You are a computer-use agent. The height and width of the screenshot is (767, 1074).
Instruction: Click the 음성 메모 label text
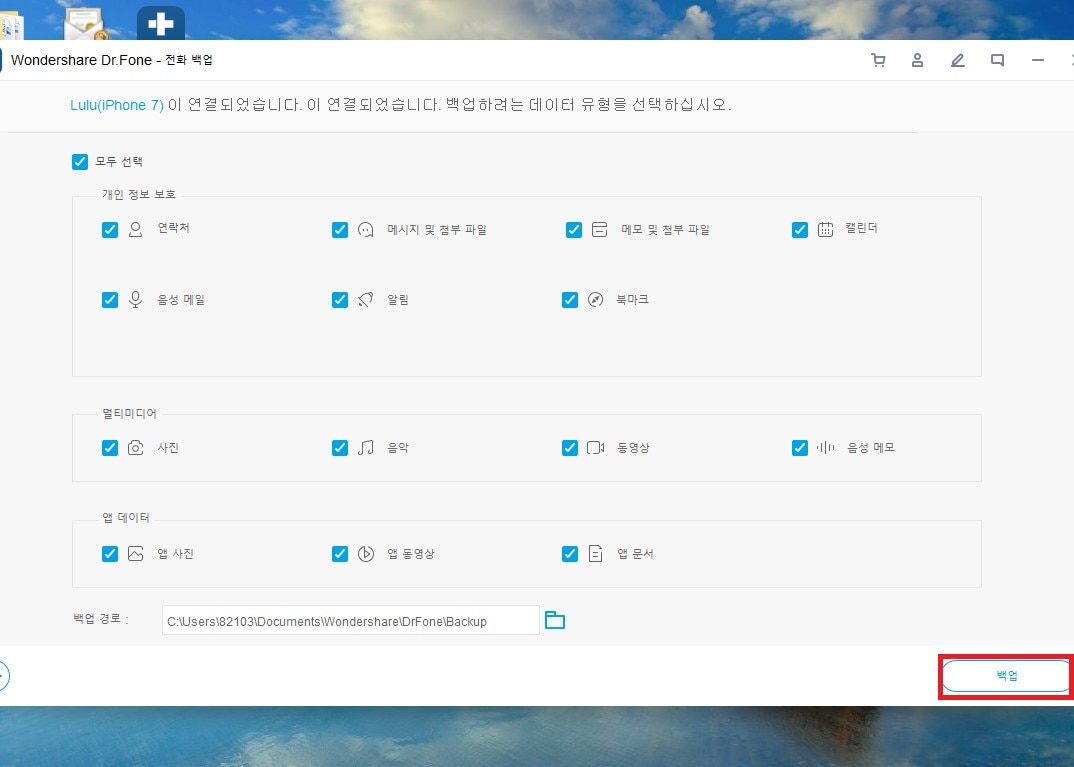coord(871,447)
